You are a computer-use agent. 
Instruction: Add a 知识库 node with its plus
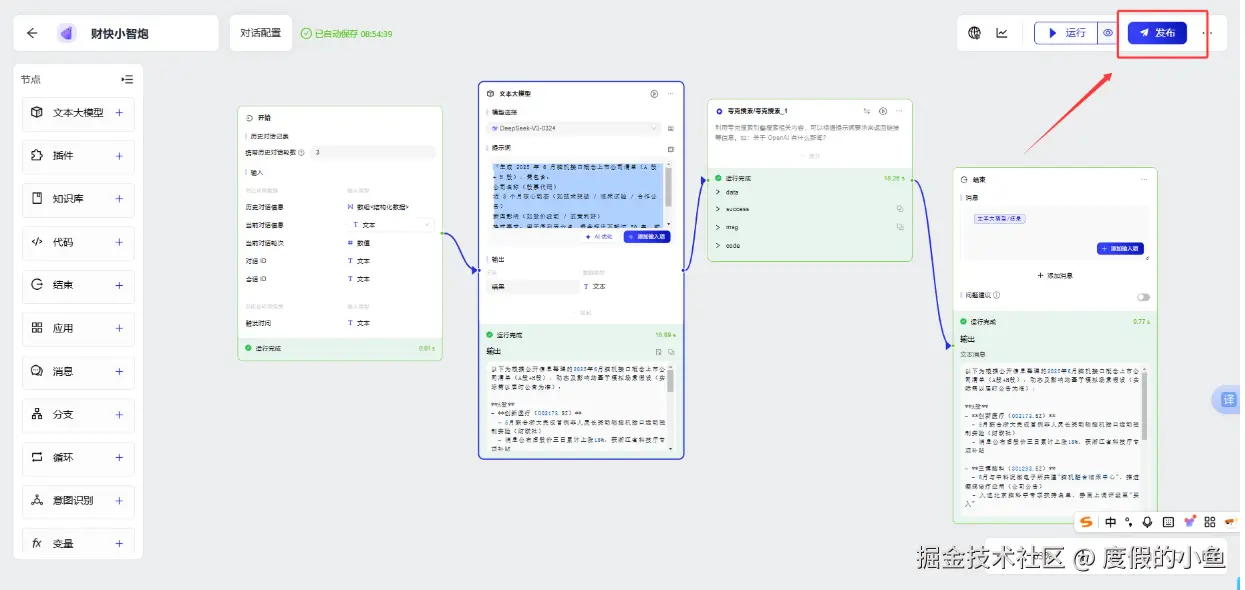pos(119,199)
